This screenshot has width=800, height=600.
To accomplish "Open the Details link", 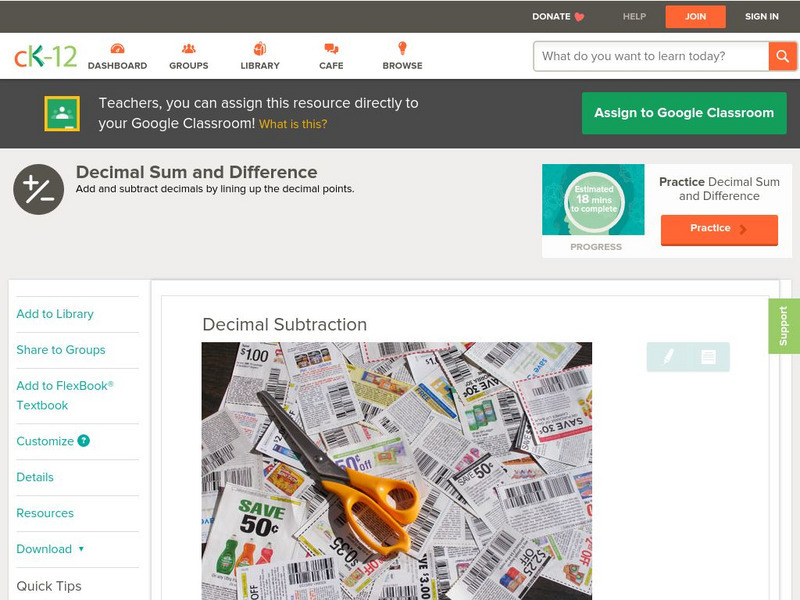I will 35,477.
